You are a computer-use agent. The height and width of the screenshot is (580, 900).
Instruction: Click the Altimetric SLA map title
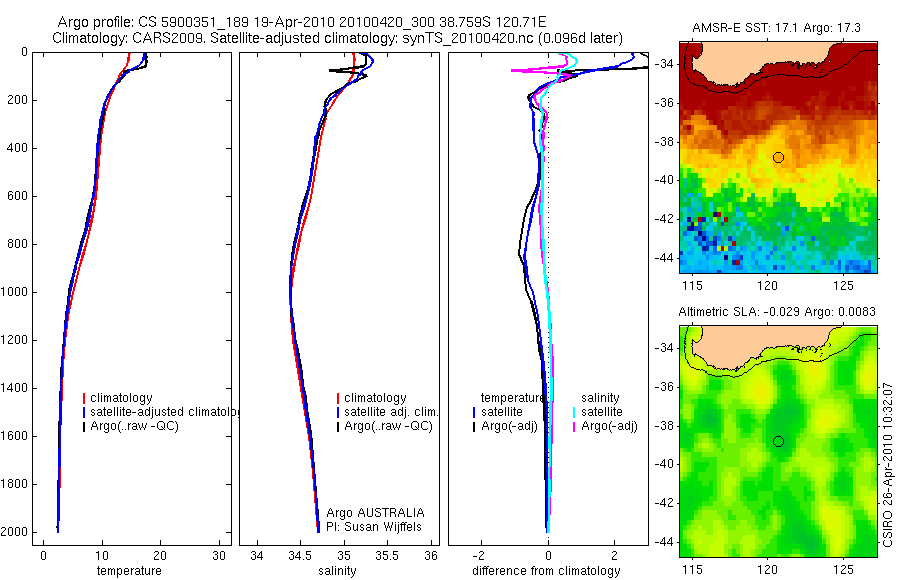(x=777, y=311)
